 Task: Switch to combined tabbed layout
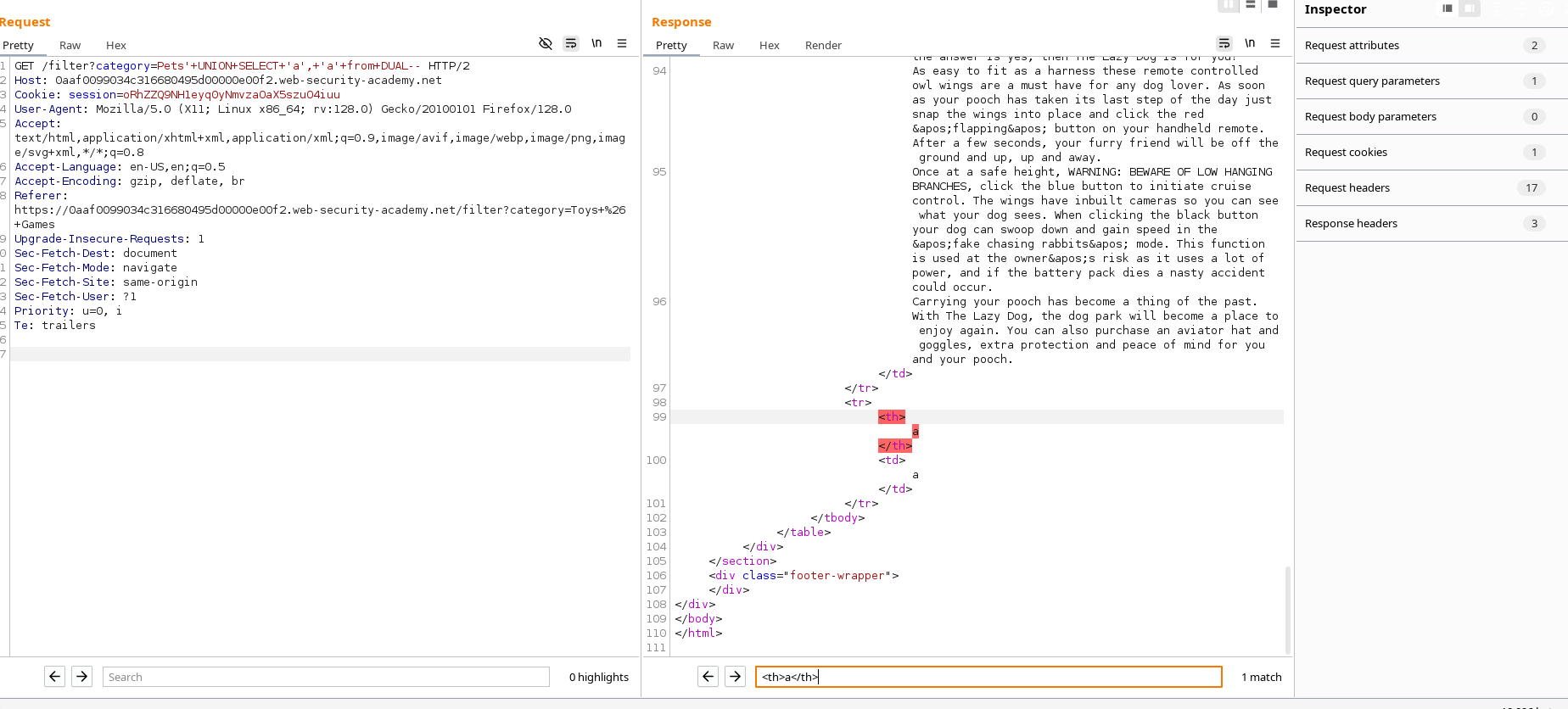tap(1273, 5)
